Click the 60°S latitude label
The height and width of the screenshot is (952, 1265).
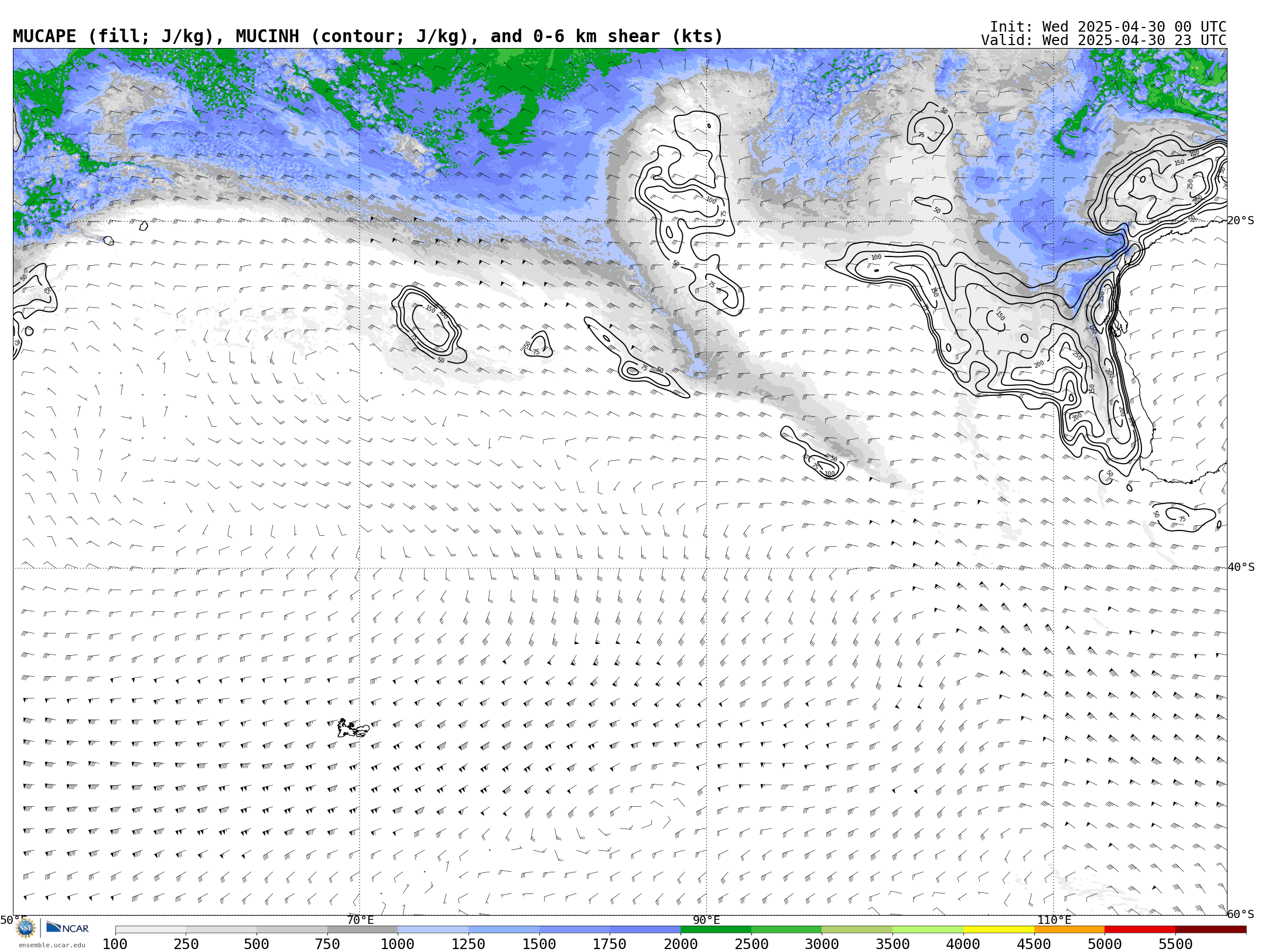click(x=1241, y=915)
